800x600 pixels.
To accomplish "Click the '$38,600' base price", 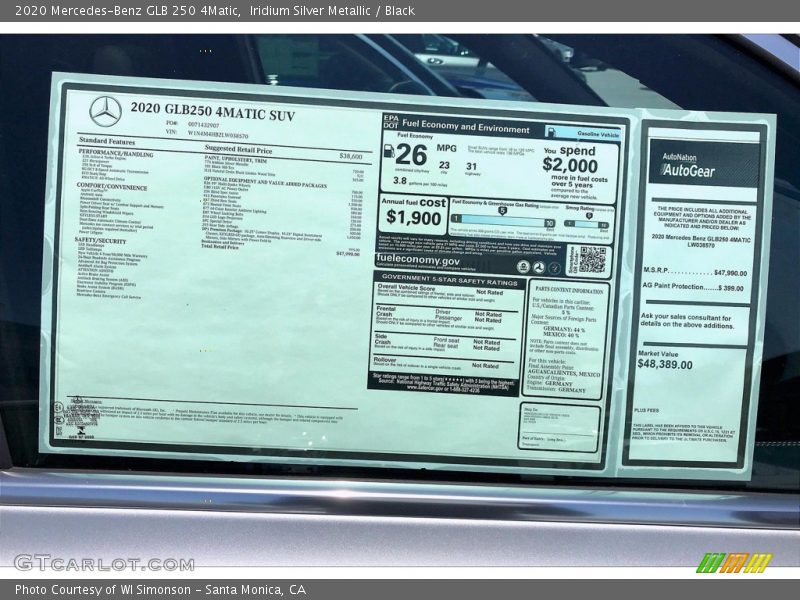I will coord(351,156).
